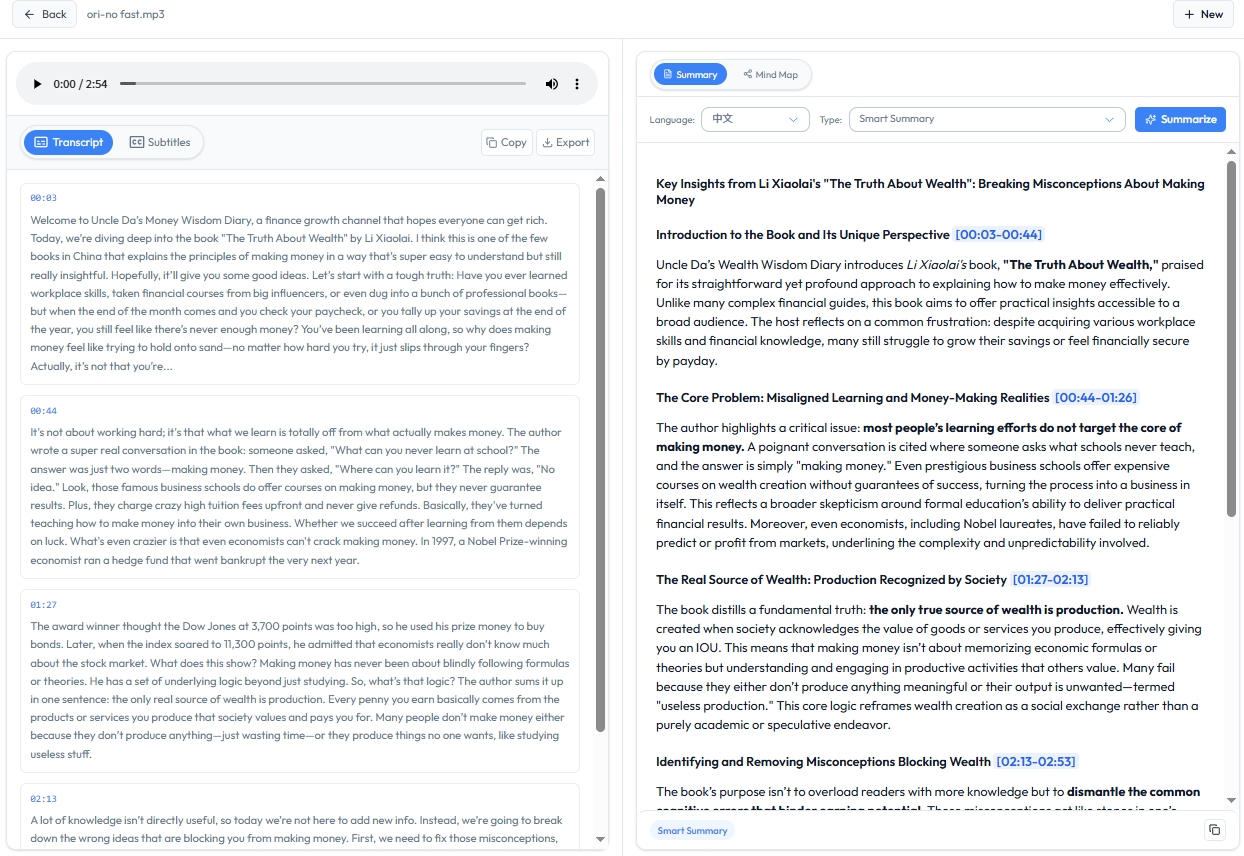The width and height of the screenshot is (1244, 856).
Task: Click summary timestamp link [00:03-00:44]
Action: tap(998, 235)
